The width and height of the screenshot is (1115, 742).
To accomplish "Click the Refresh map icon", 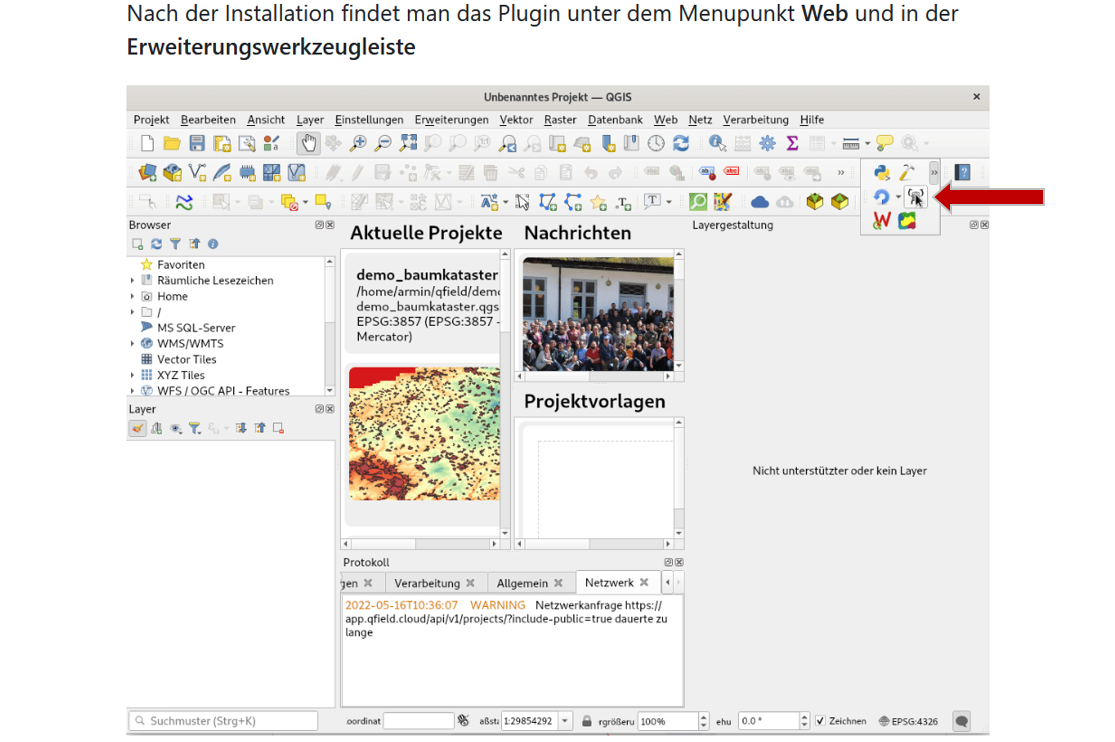I will (x=681, y=144).
